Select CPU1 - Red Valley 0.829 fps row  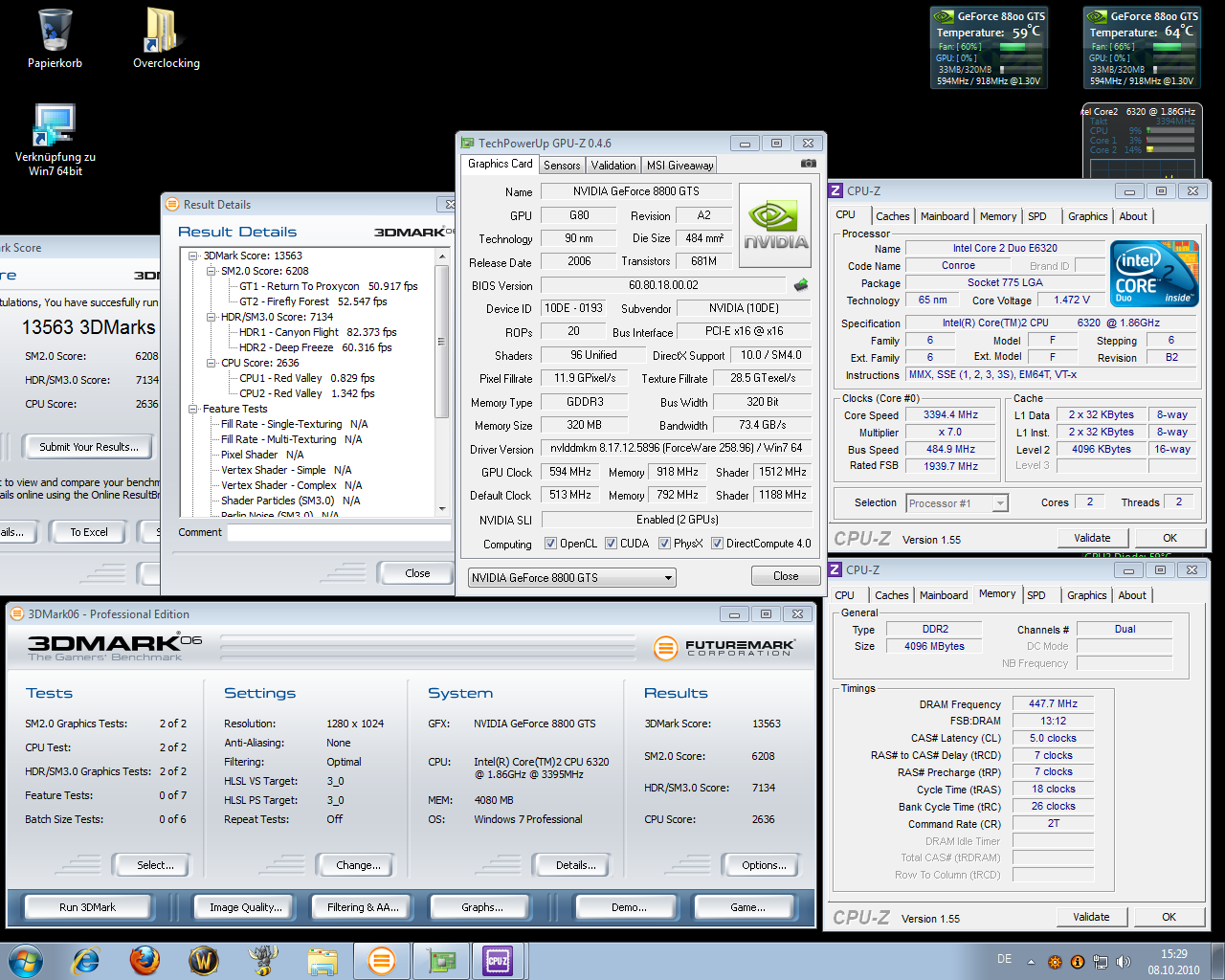click(306, 378)
